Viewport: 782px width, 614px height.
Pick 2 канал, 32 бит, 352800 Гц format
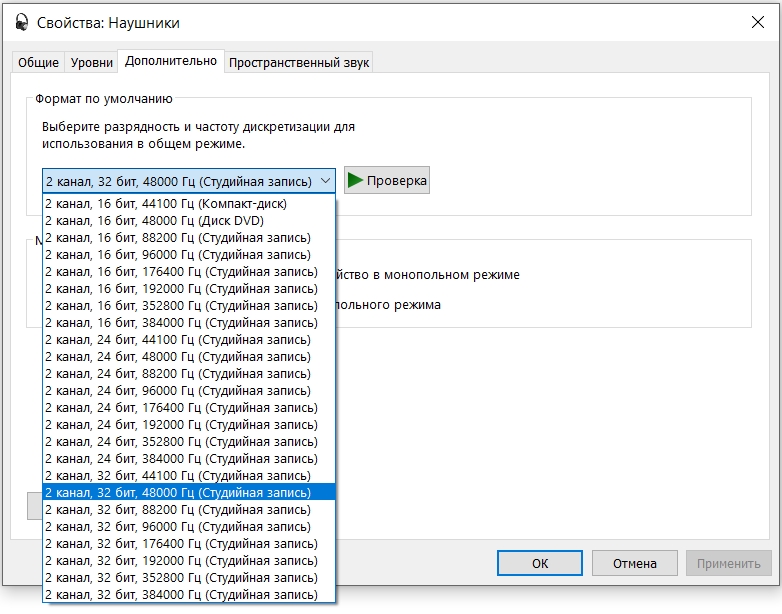pos(189,578)
